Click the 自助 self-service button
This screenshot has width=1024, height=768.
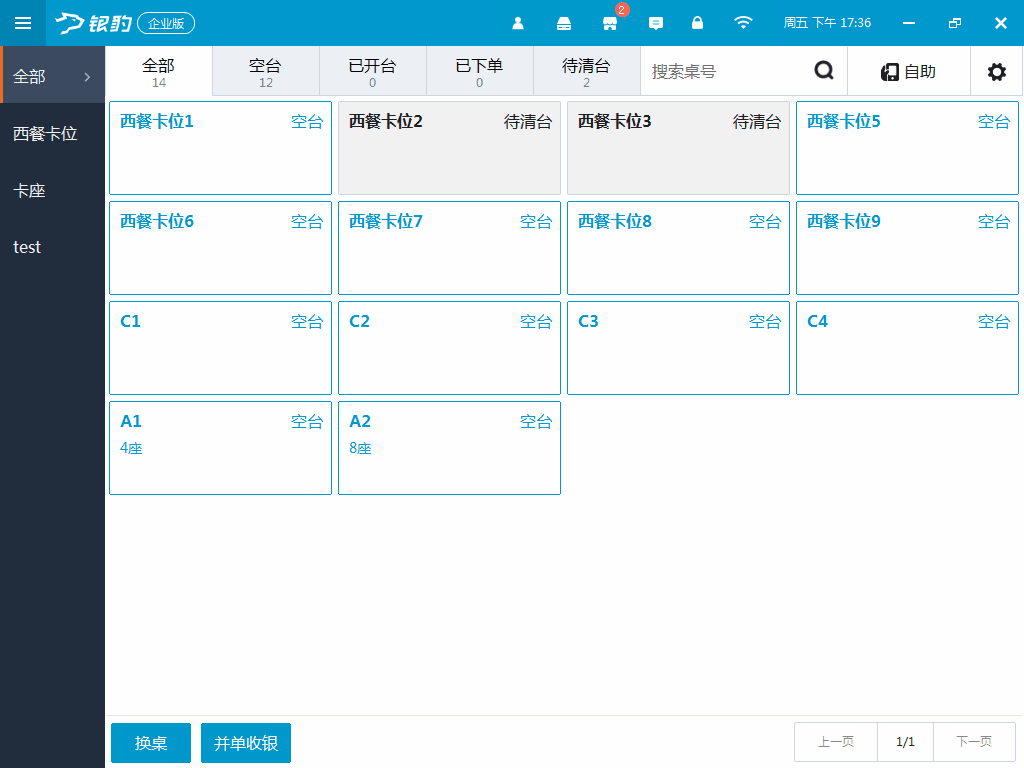pos(908,71)
